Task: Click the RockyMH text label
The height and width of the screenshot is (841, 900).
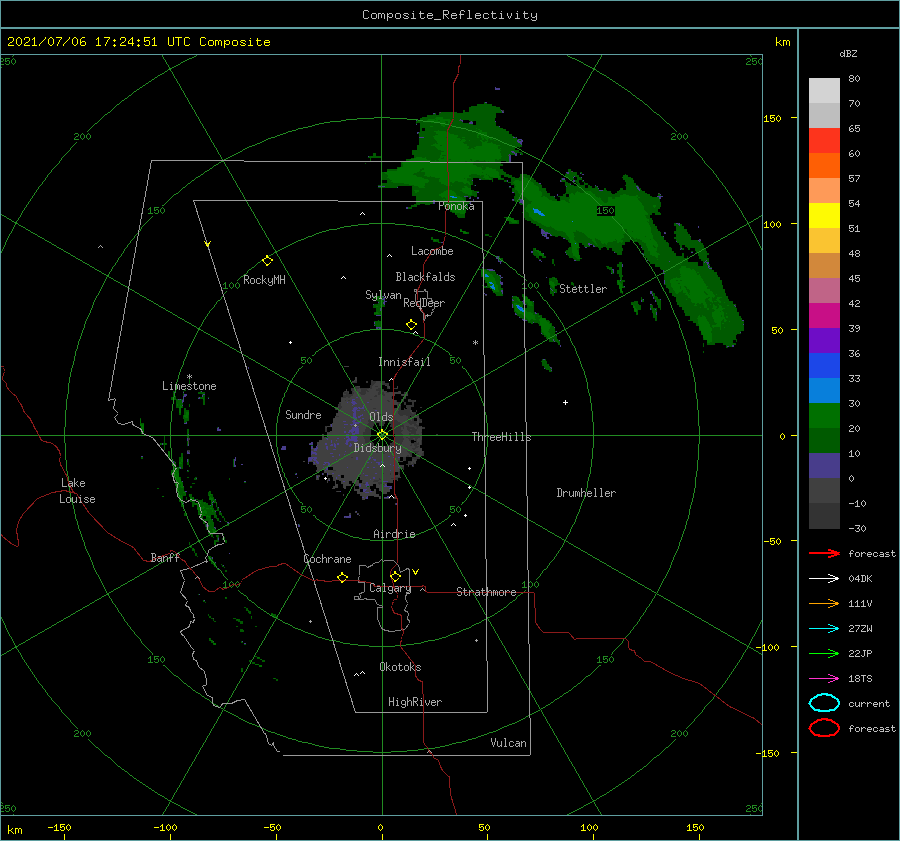Action: (264, 280)
